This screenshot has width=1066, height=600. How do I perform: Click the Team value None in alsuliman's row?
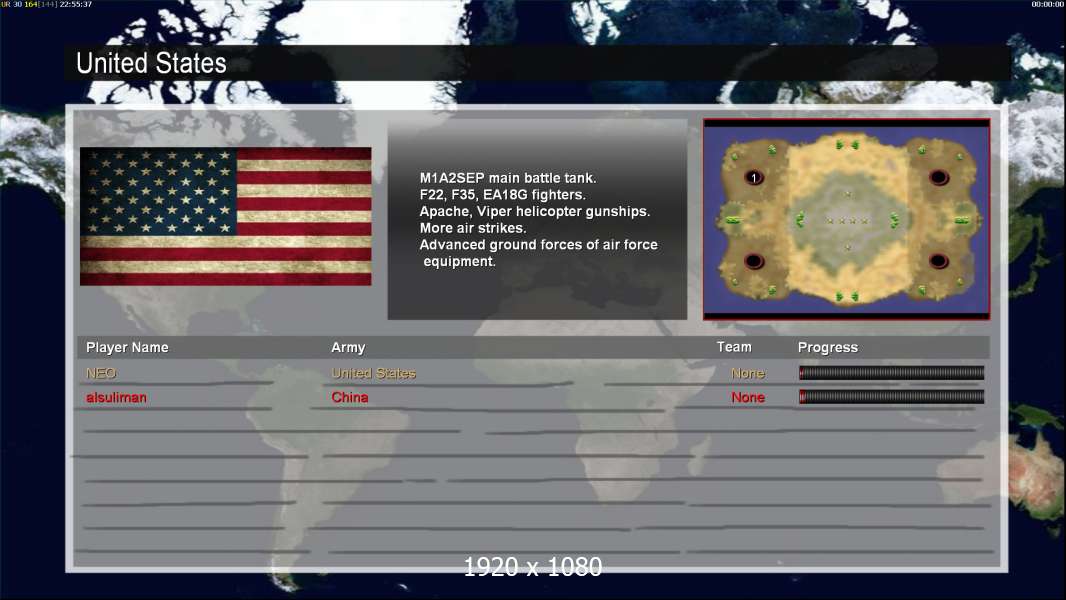[748, 398]
